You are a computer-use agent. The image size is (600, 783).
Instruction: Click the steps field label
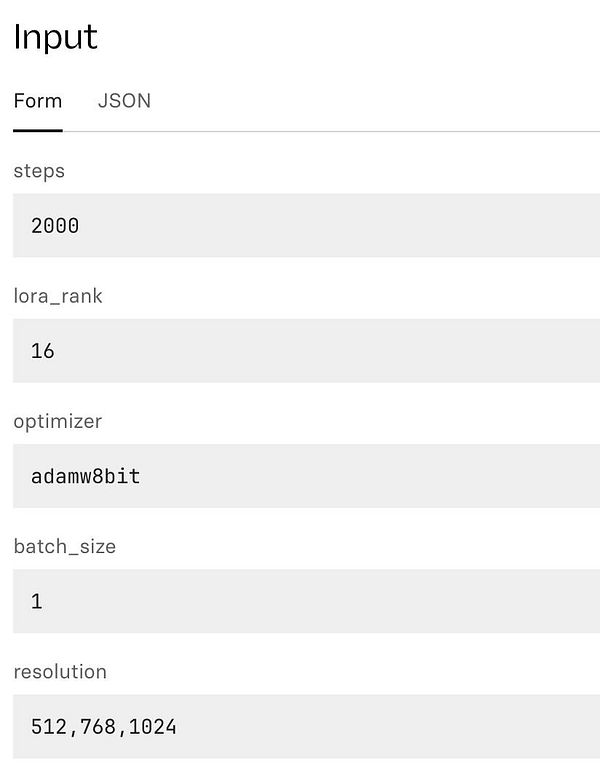(39, 171)
